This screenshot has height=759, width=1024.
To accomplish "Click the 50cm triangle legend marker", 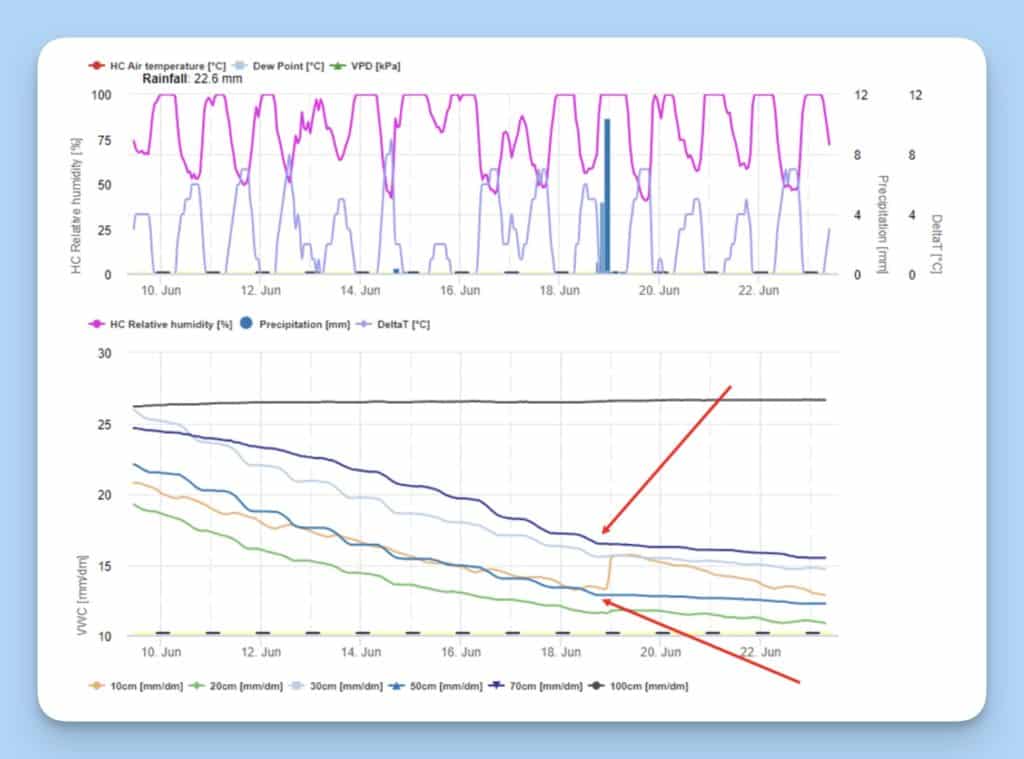I will 396,686.
